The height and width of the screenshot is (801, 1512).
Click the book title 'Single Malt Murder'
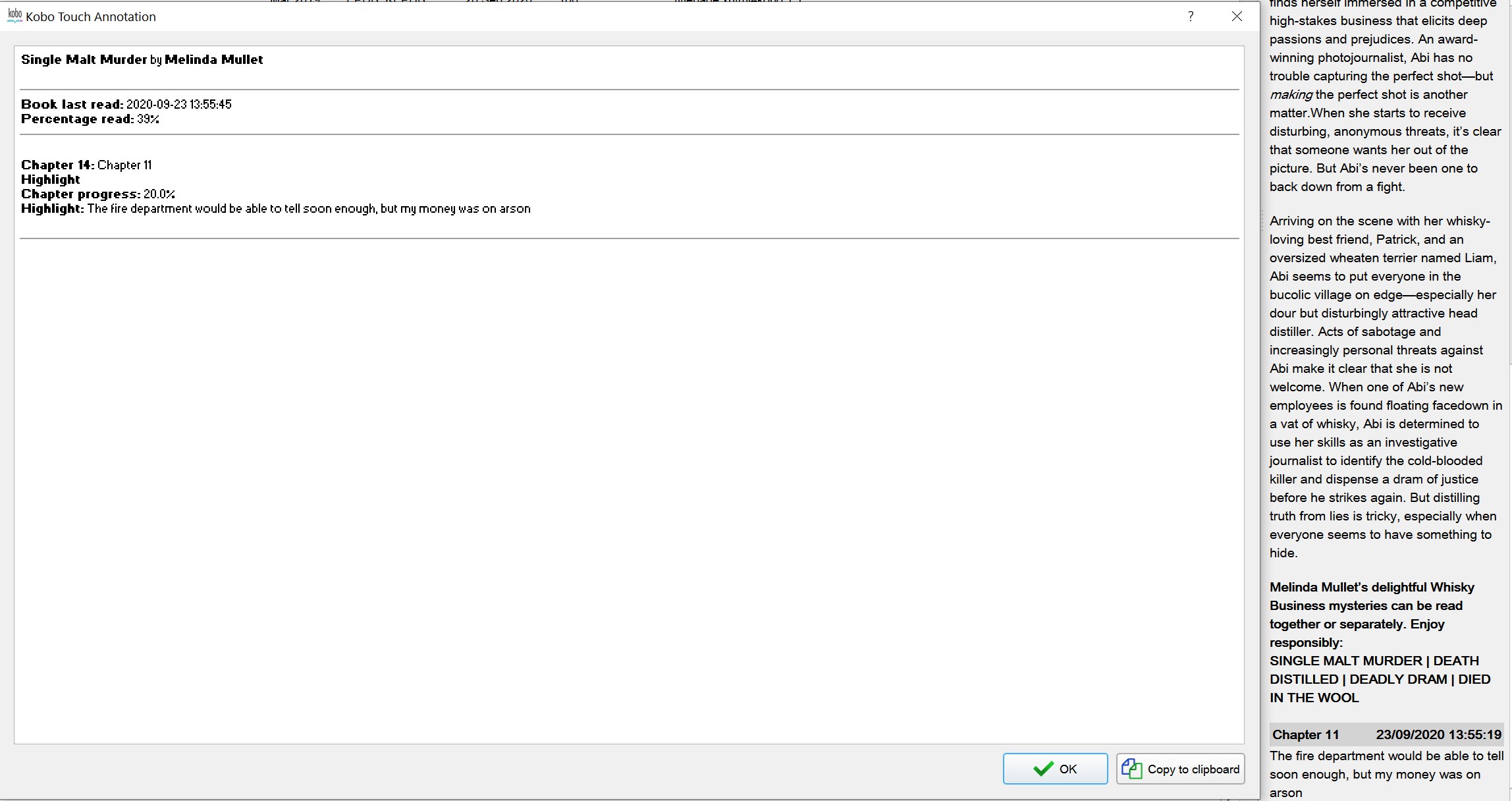[84, 59]
